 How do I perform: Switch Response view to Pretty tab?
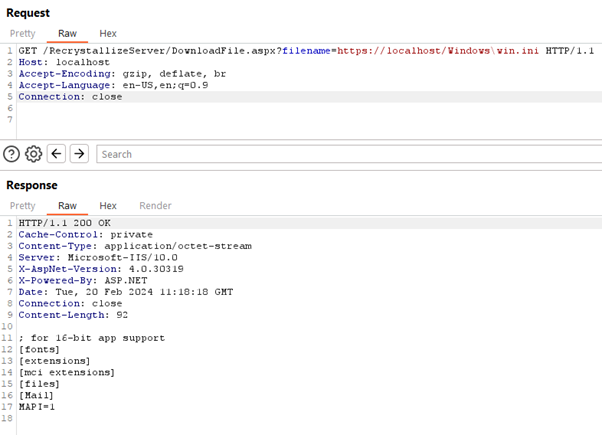[x=22, y=205]
